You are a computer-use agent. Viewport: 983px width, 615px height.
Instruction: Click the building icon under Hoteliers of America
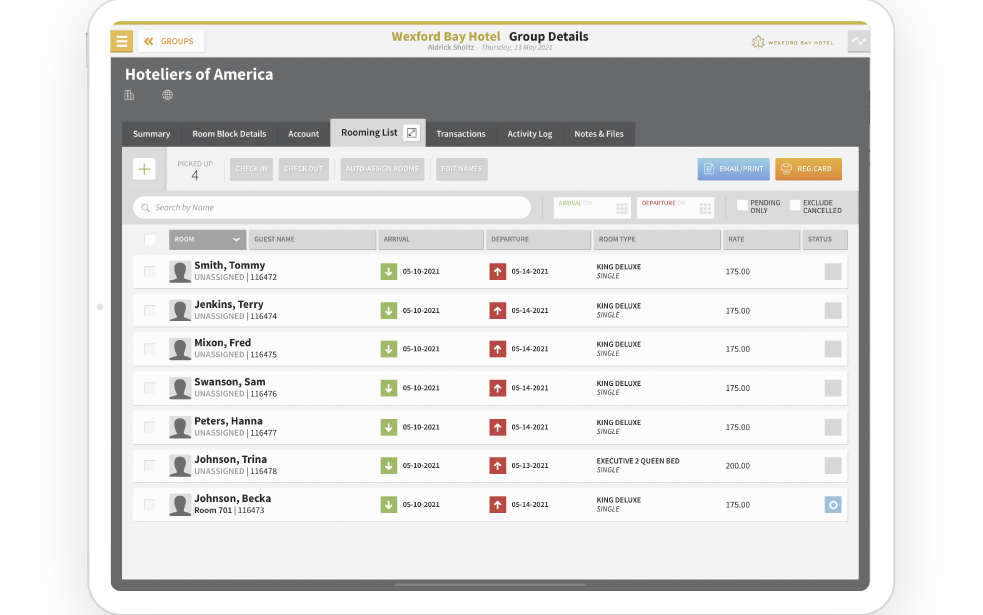click(x=129, y=95)
